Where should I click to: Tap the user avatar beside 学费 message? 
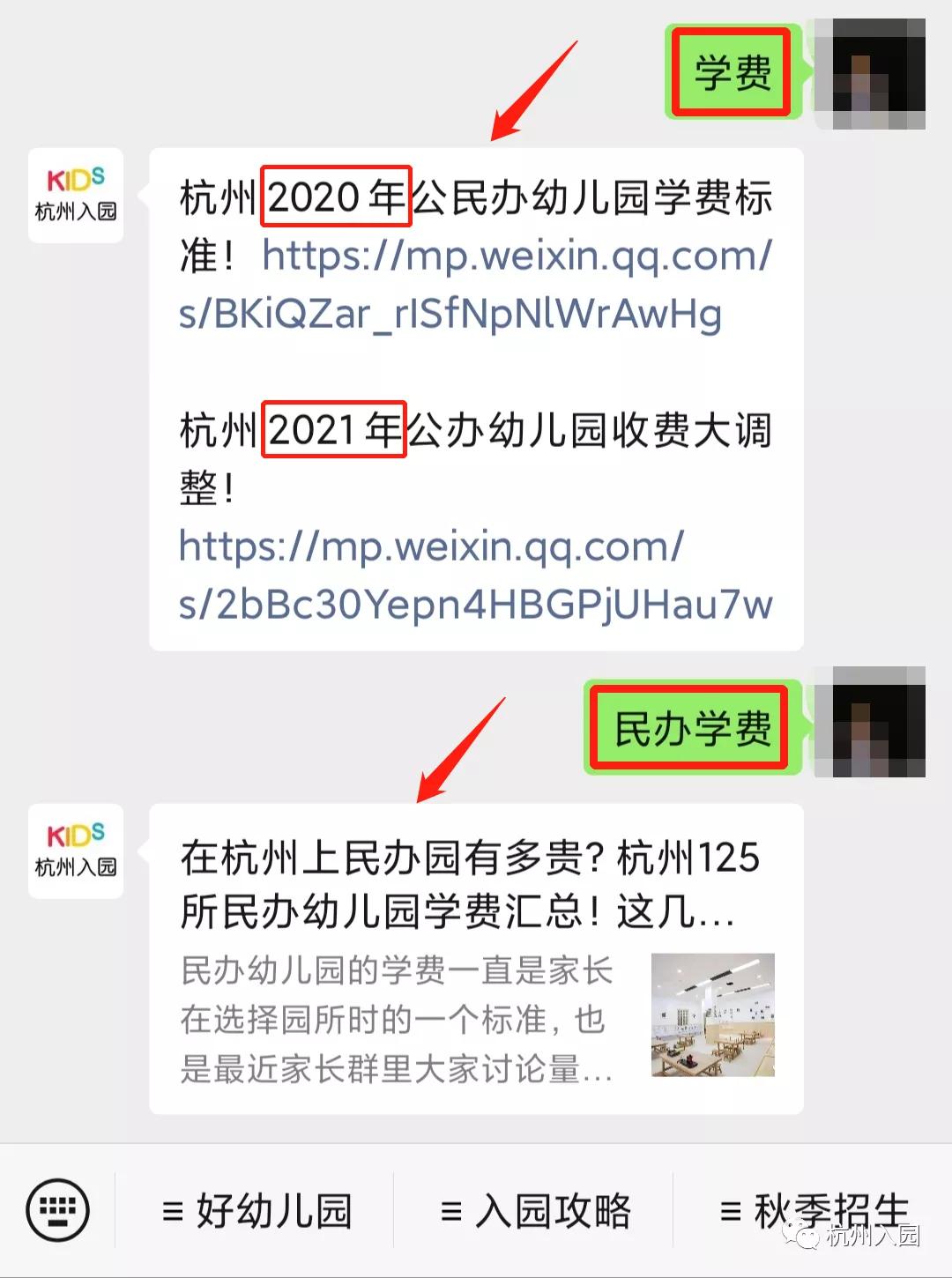[x=869, y=73]
